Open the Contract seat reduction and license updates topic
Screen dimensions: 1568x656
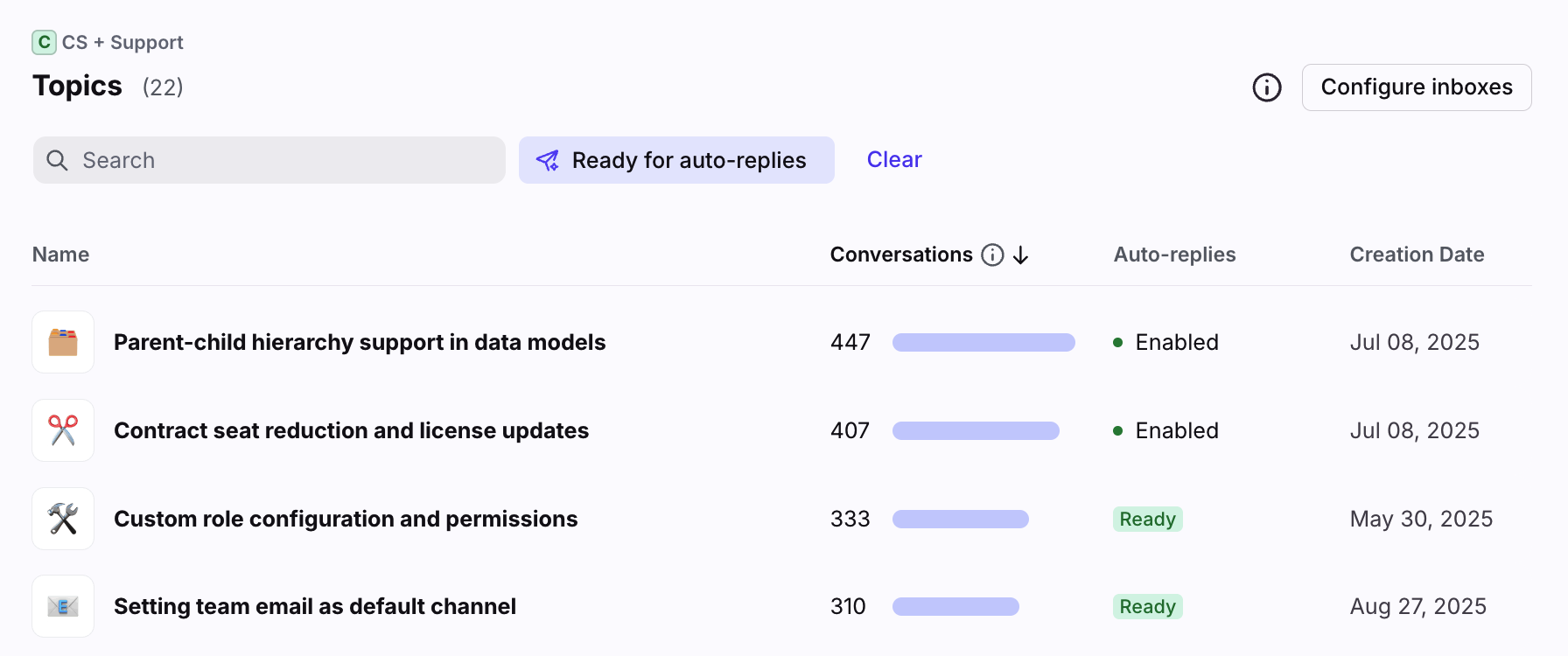point(351,430)
